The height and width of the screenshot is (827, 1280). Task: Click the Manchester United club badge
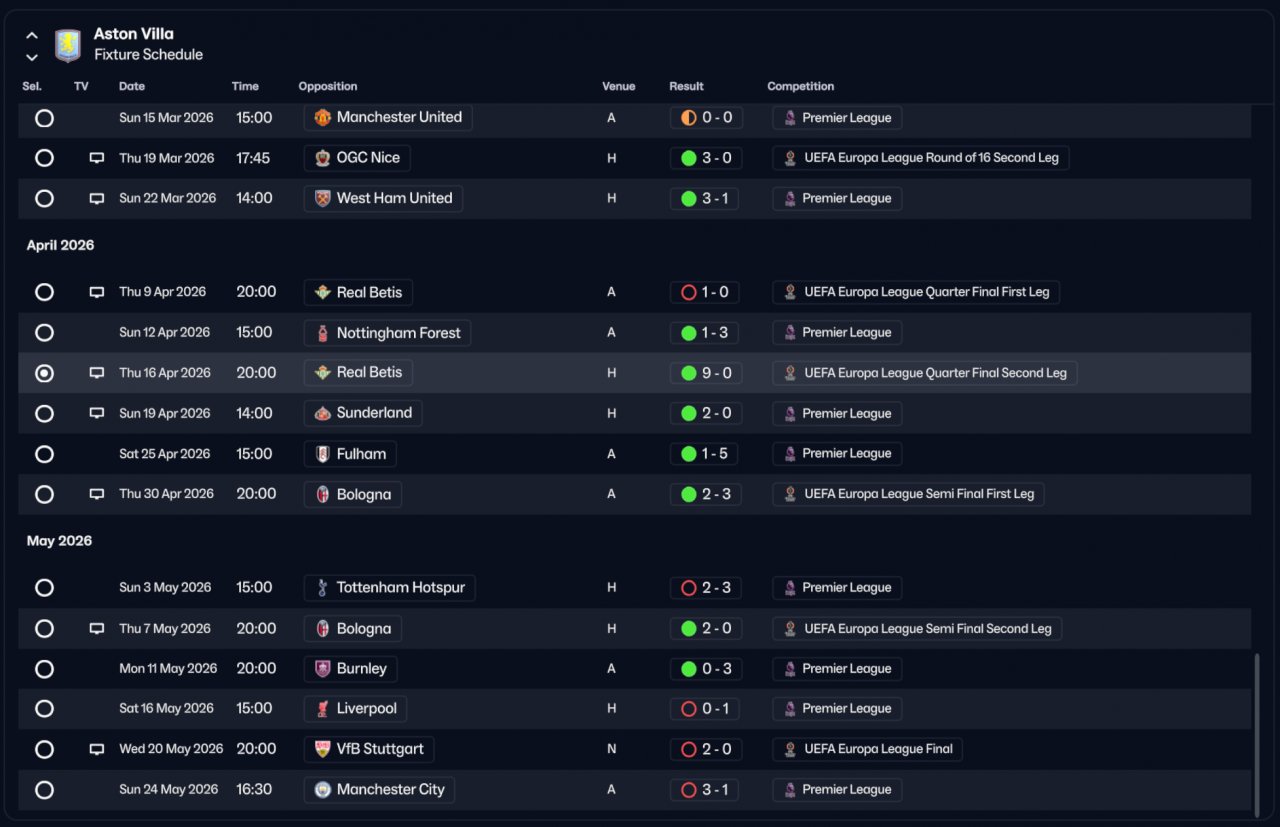pos(322,118)
